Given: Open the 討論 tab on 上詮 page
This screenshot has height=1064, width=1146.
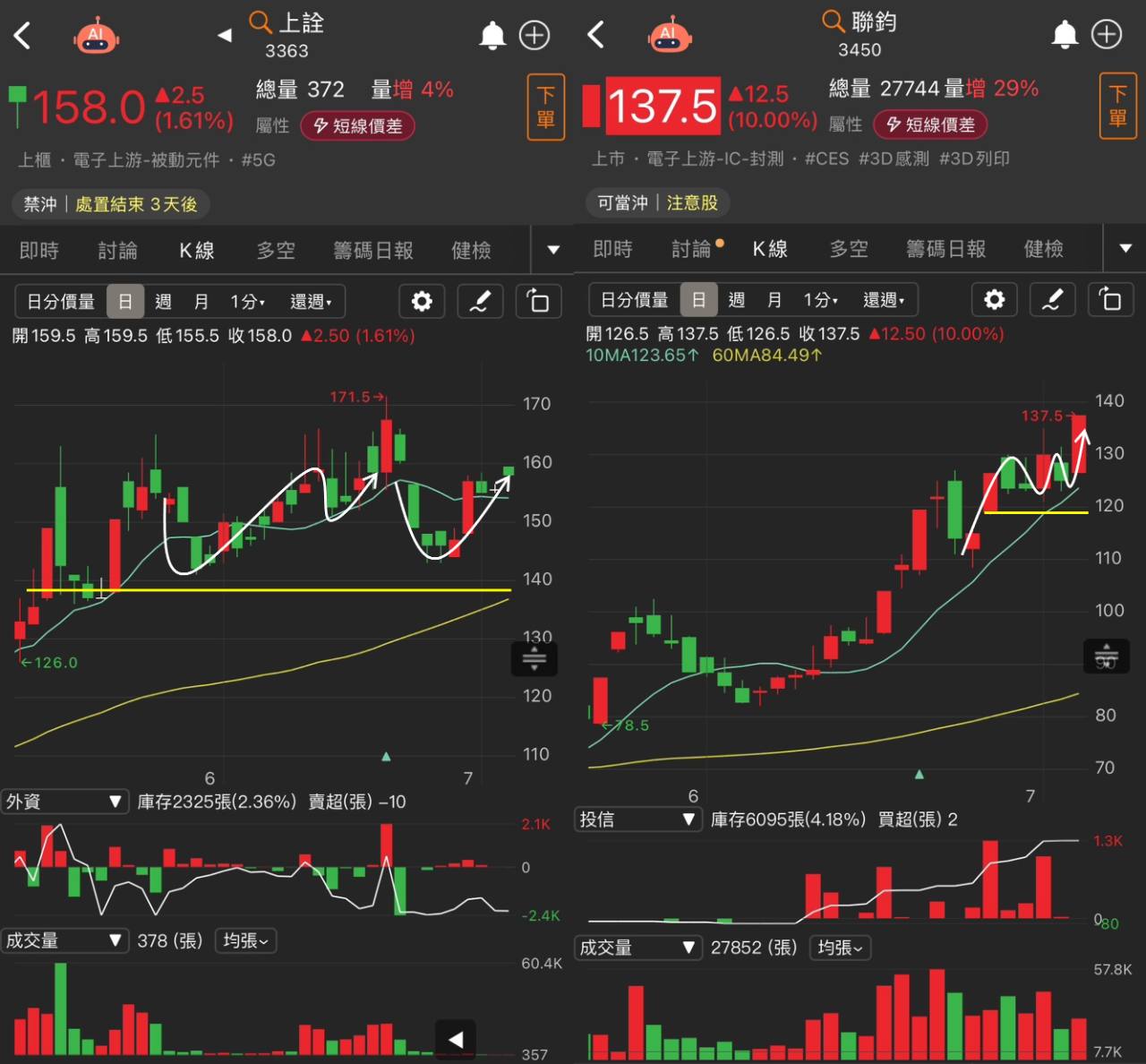Looking at the screenshot, I should 118,251.
